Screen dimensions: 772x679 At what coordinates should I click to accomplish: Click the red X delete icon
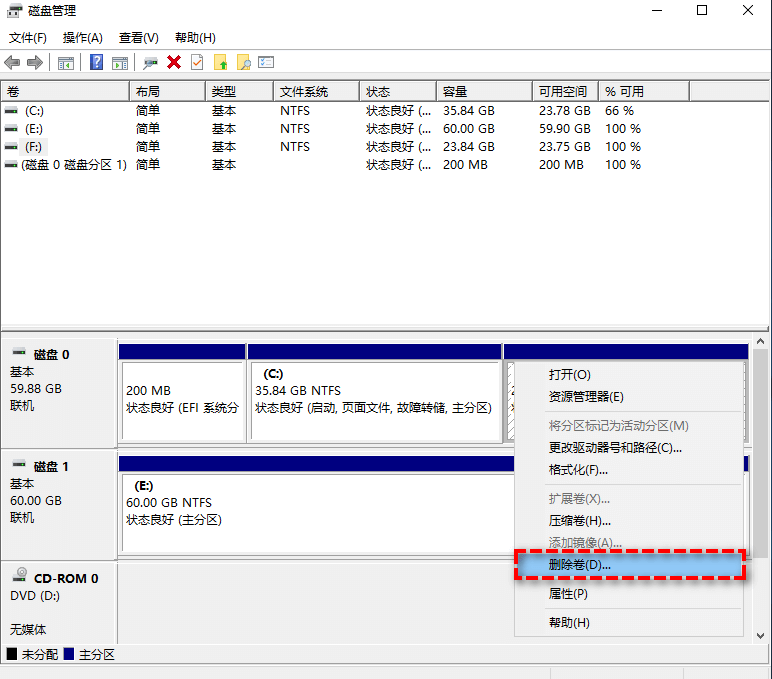click(174, 63)
